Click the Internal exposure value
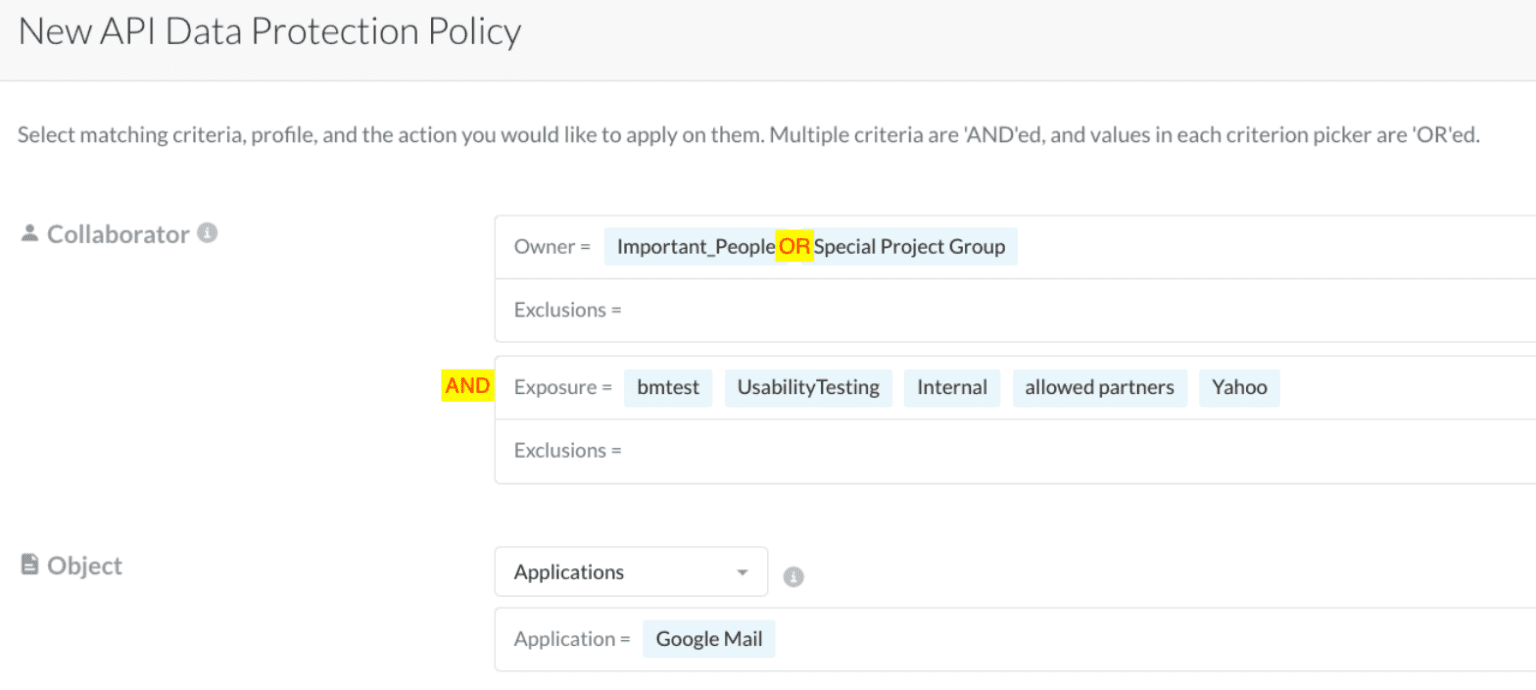The height and width of the screenshot is (690, 1536). (951, 387)
